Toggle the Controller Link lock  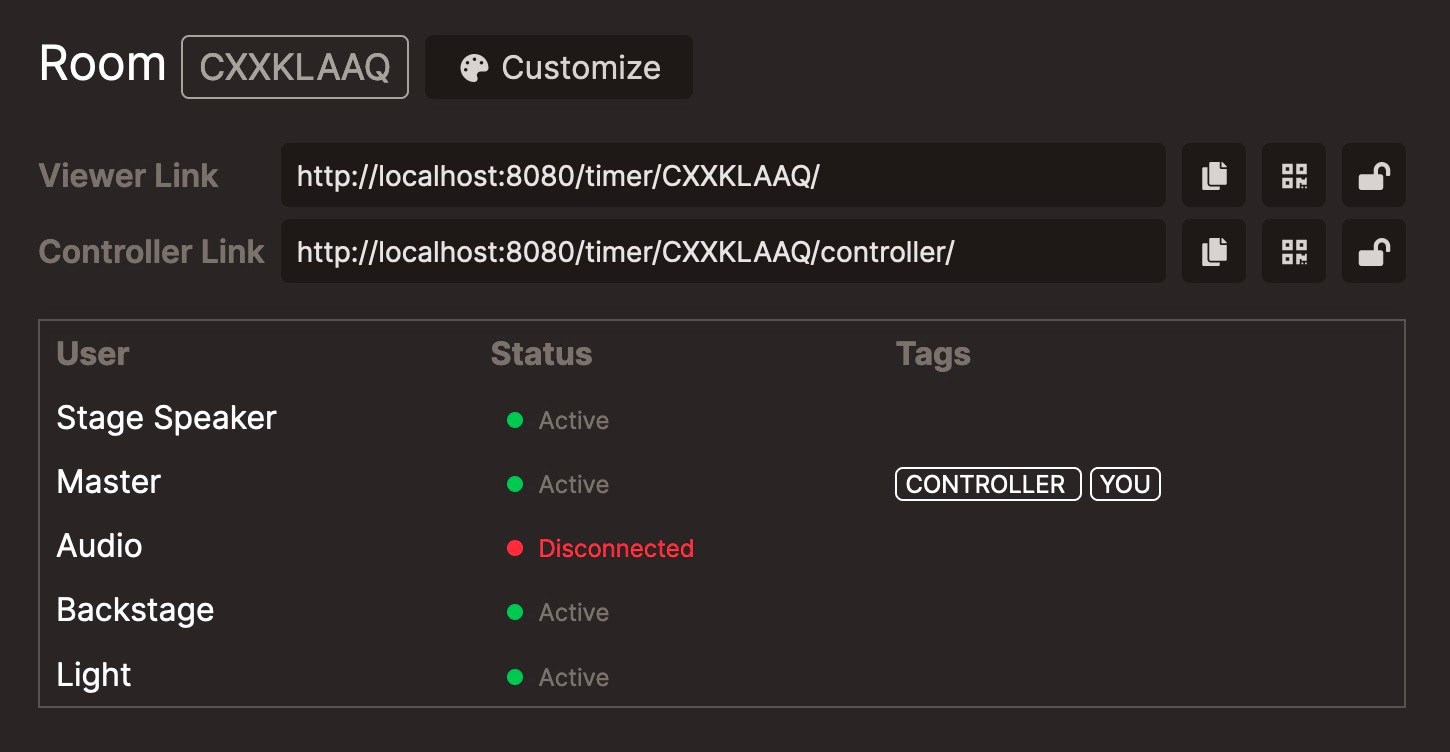[x=1373, y=251]
